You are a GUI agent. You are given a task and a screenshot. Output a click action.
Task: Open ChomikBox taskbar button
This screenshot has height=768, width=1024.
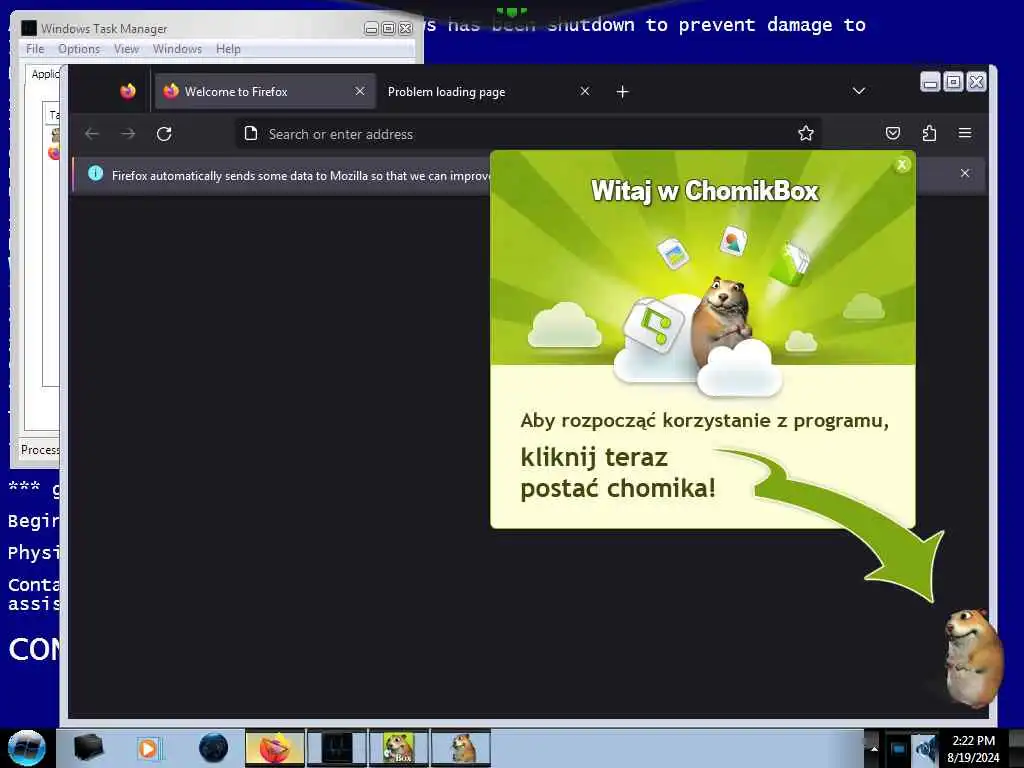click(x=399, y=748)
